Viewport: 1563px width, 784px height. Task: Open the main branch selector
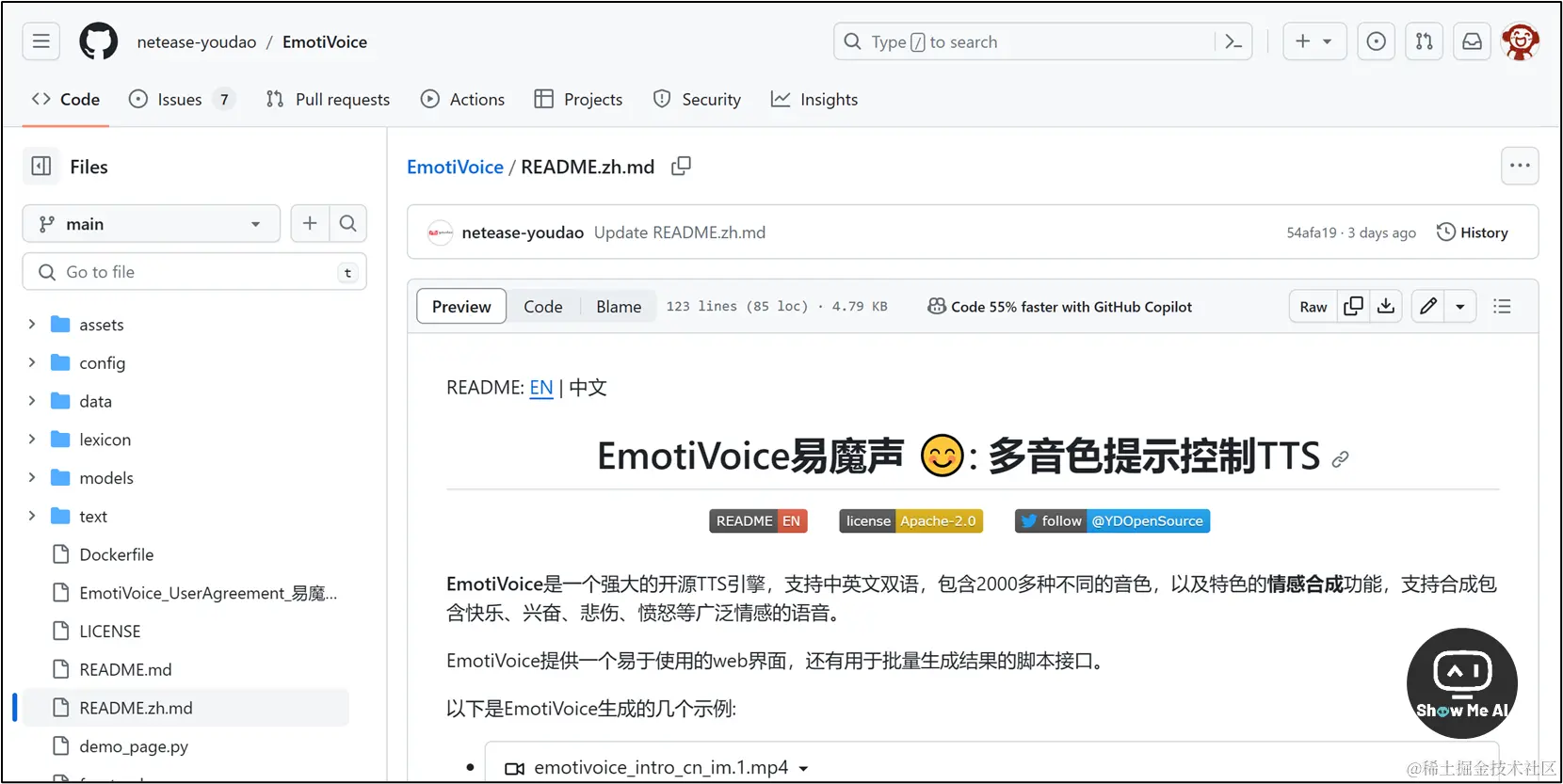coord(152,224)
